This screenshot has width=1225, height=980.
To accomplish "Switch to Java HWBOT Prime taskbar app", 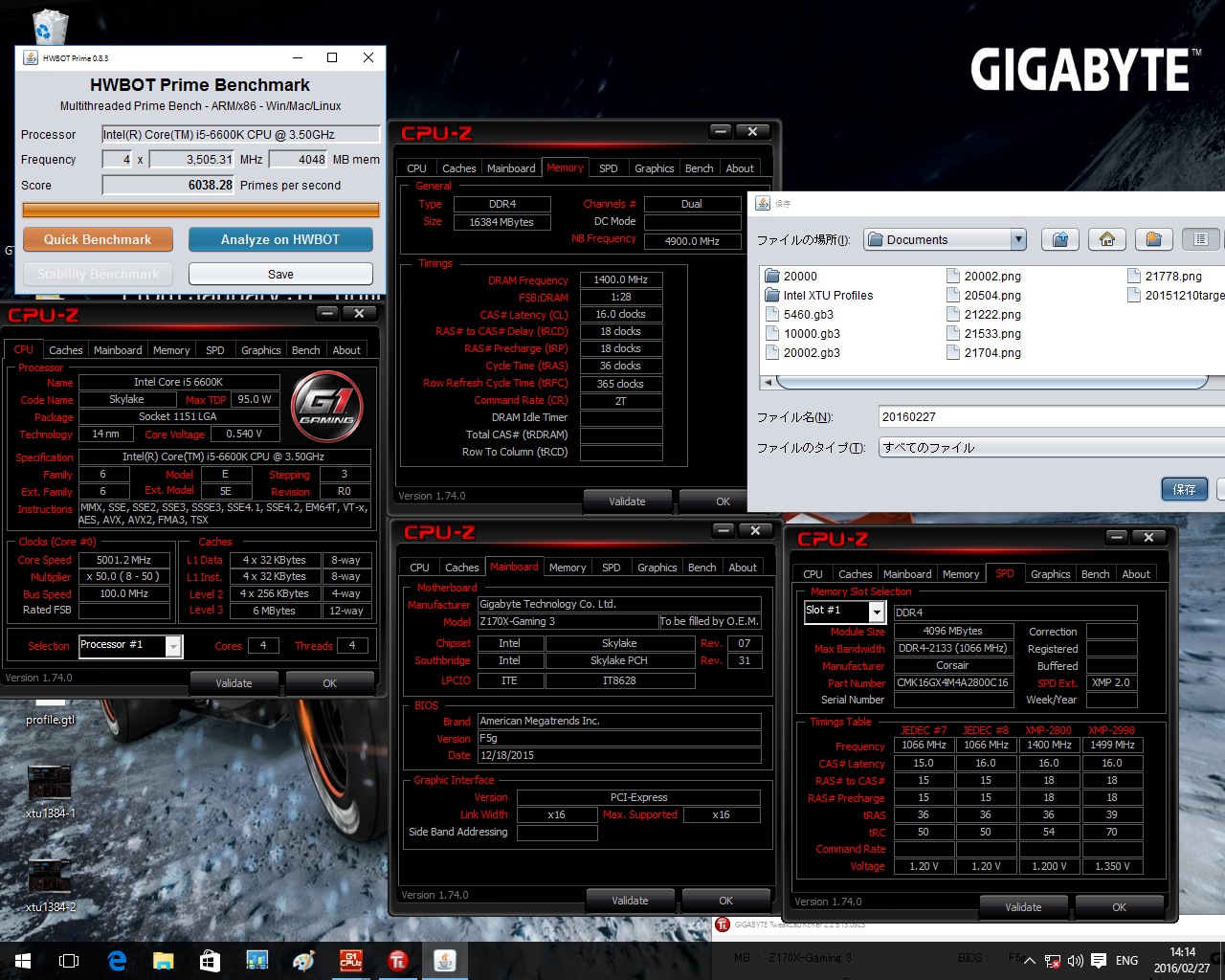I will tap(445, 961).
